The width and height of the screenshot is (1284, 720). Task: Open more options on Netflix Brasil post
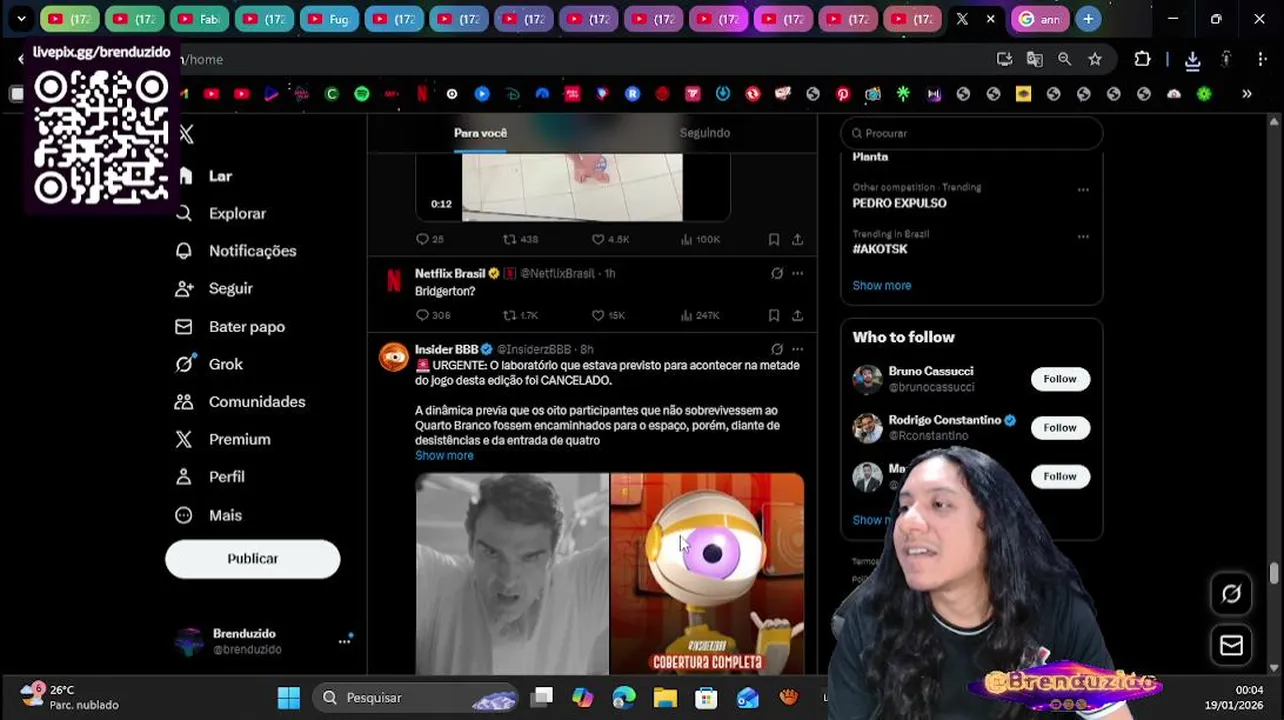(797, 273)
